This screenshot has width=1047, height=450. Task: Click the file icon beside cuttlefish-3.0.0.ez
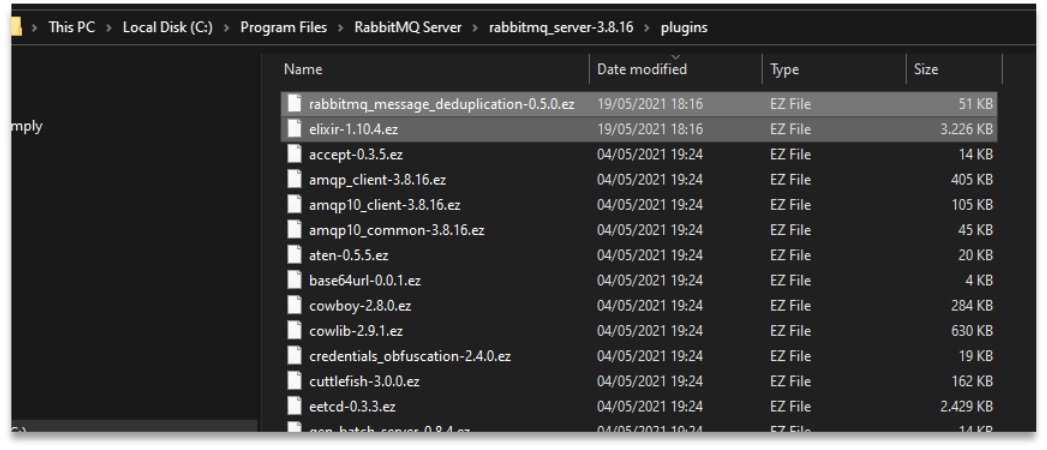tap(294, 381)
